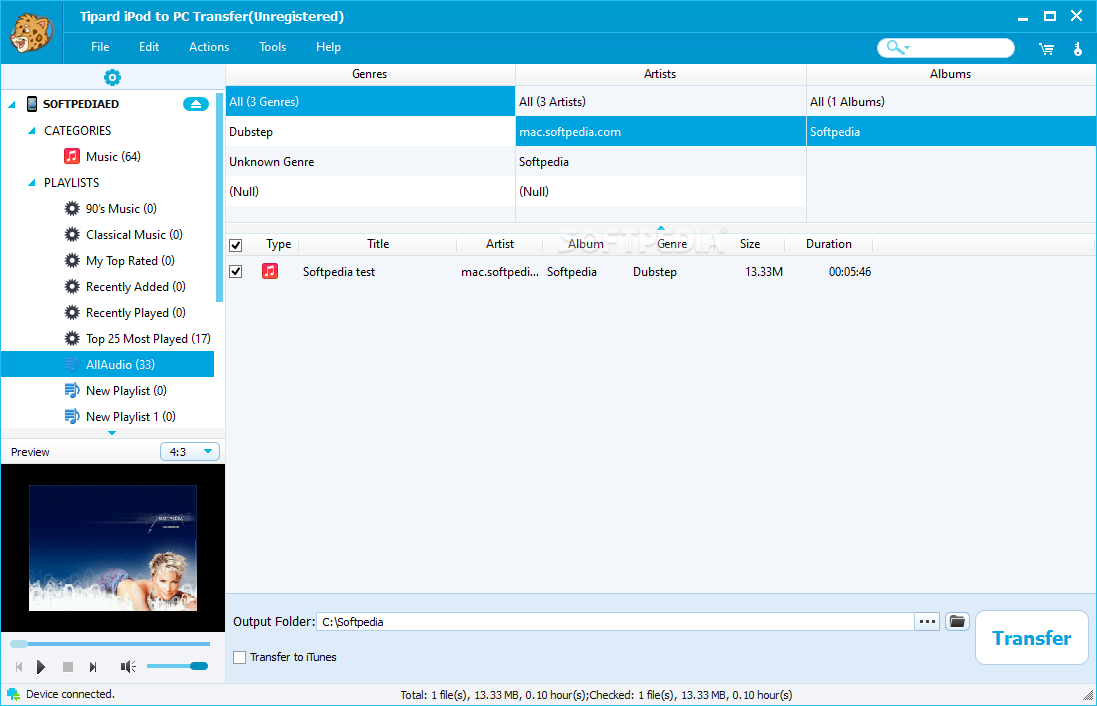Click the music type icon of Softpedia test
1097x706 pixels.
coord(270,271)
